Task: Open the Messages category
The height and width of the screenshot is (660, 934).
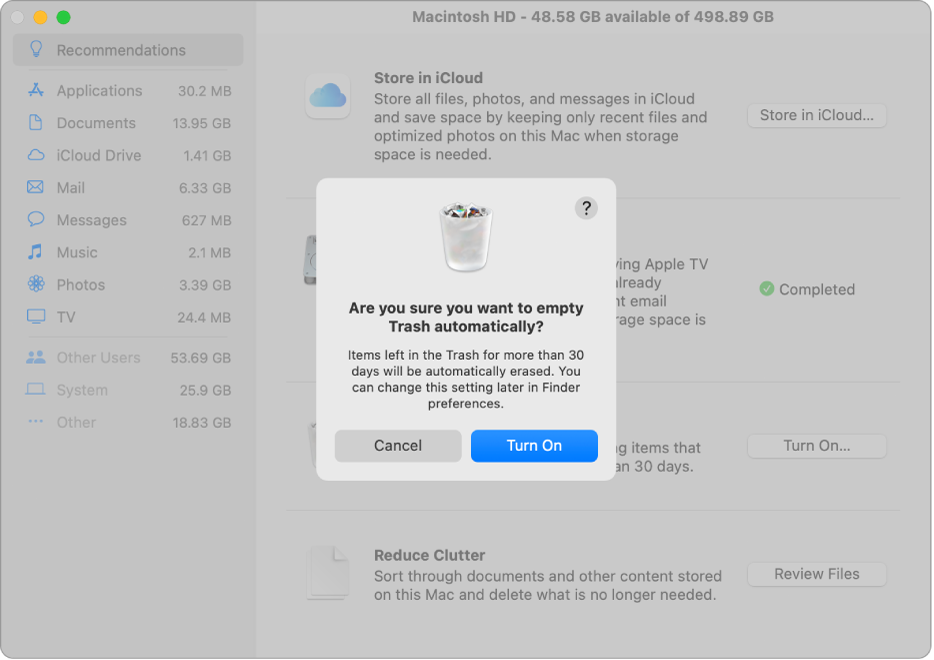Action: (128, 220)
